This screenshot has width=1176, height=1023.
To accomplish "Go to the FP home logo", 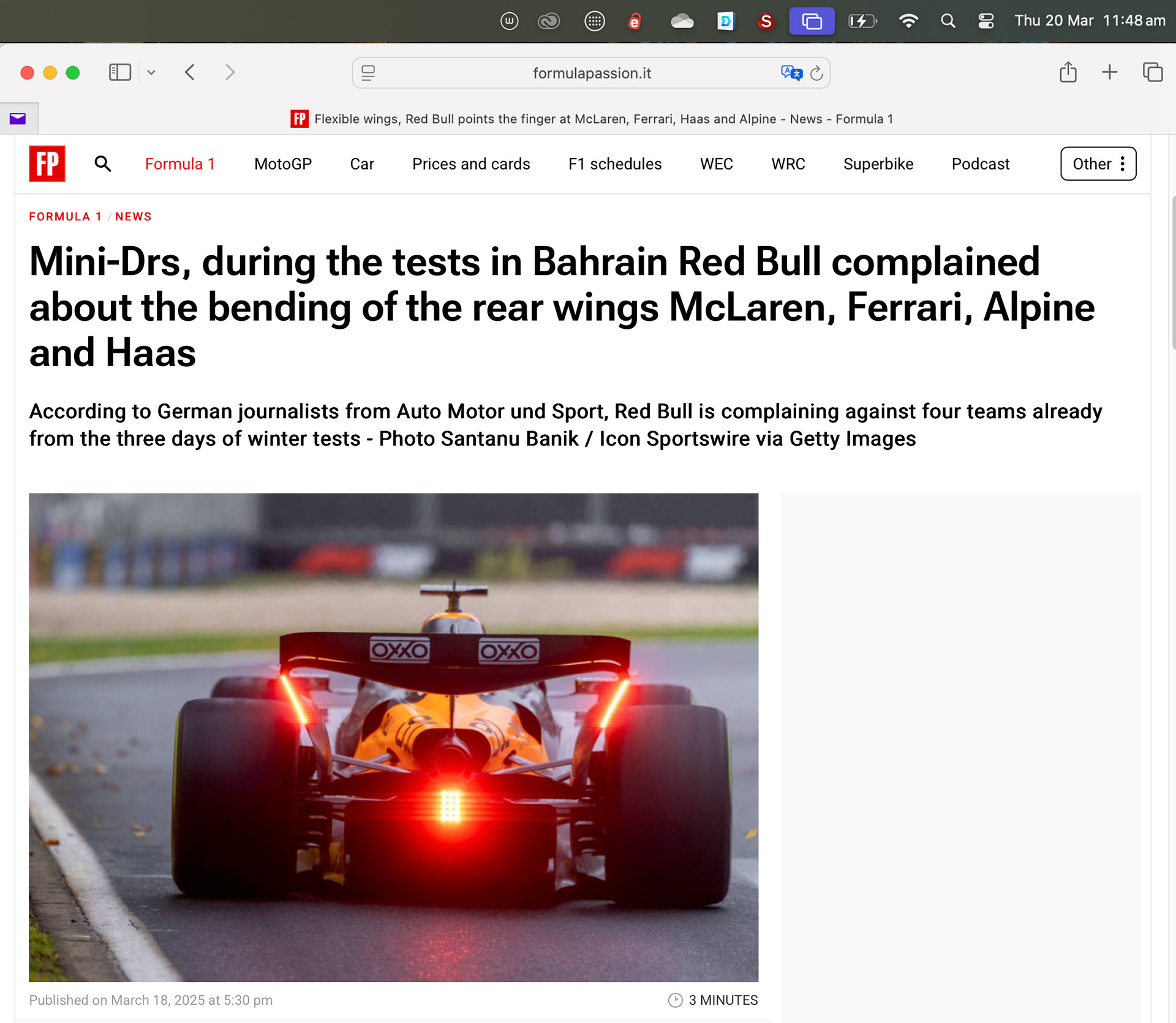I will (47, 163).
